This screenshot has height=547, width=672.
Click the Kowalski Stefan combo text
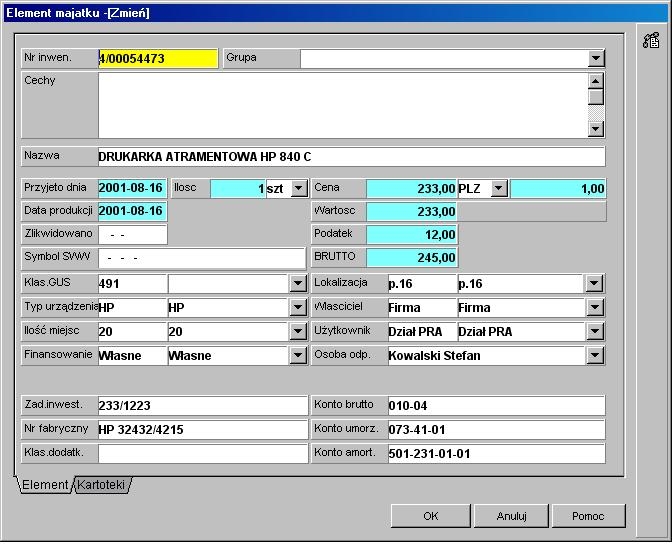coord(434,355)
